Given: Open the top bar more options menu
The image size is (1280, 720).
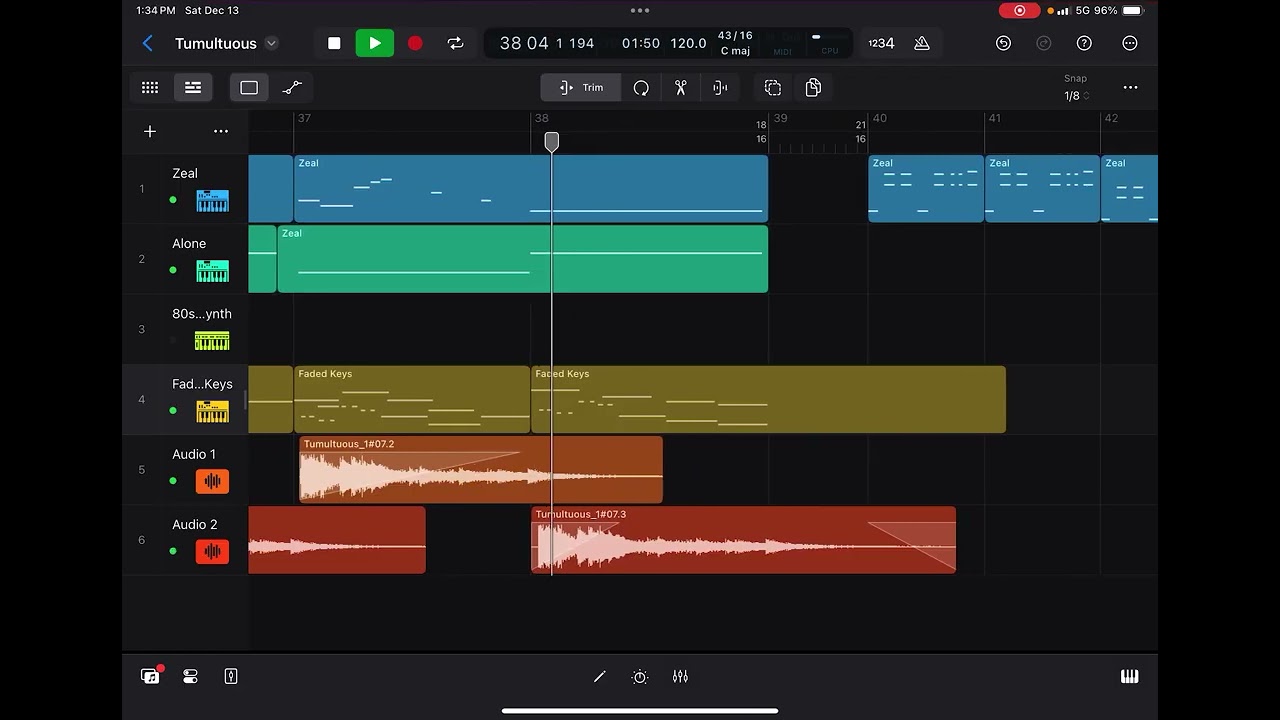Looking at the screenshot, I should (1130, 43).
